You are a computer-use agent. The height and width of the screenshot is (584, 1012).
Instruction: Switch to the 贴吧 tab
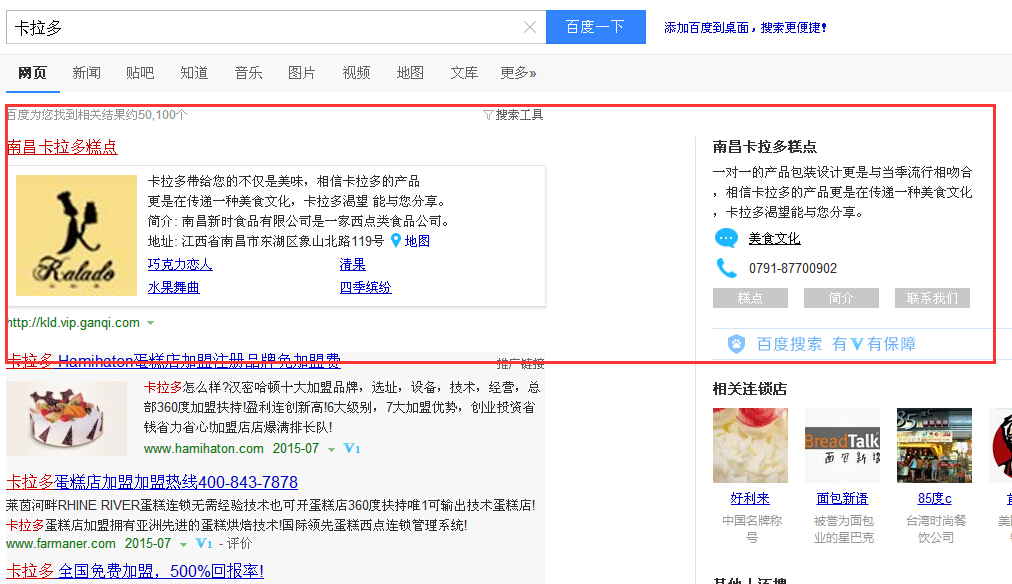140,73
